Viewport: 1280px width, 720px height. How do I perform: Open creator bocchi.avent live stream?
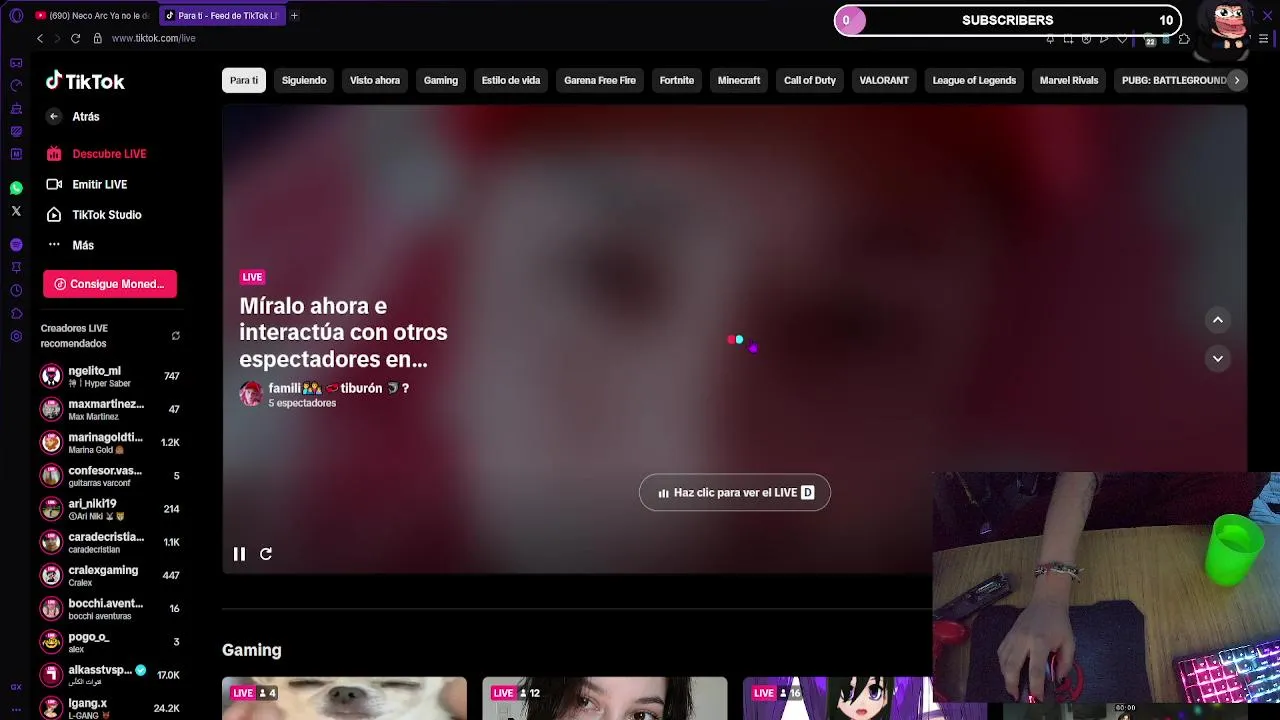(110, 608)
